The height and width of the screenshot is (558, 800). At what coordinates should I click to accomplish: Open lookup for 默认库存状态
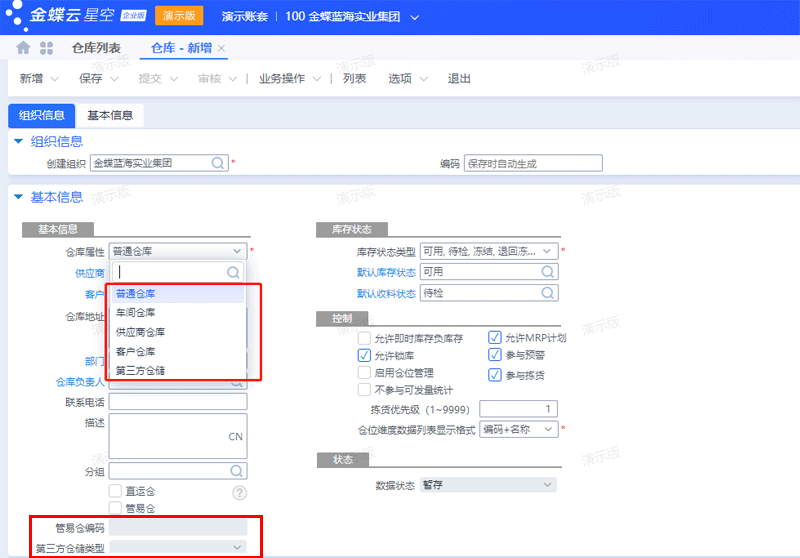point(547,272)
